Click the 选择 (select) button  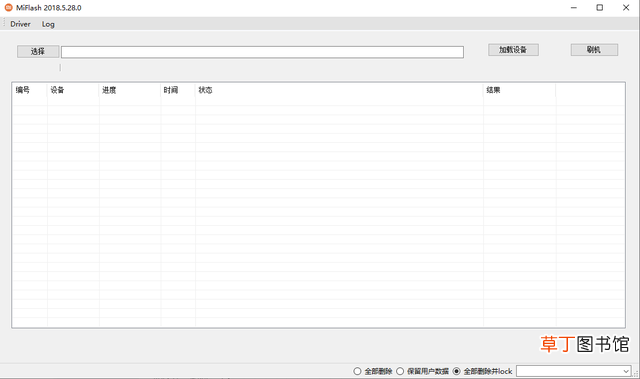(38, 51)
